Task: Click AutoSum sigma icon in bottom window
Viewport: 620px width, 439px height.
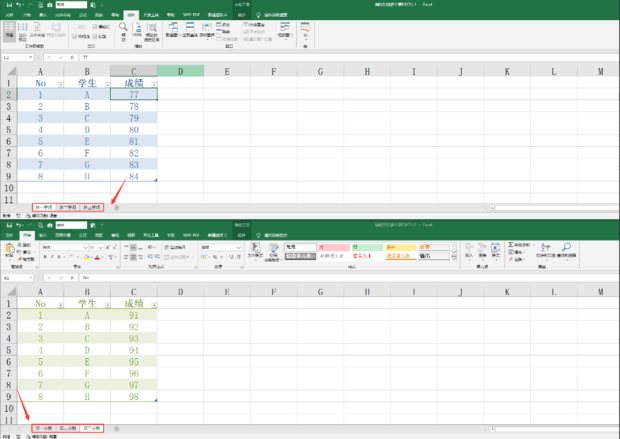Action: 511,245
